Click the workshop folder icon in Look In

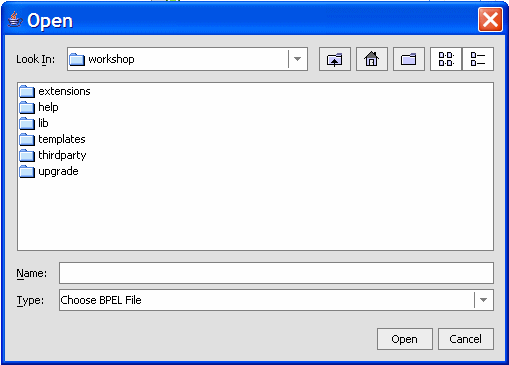click(x=77, y=59)
